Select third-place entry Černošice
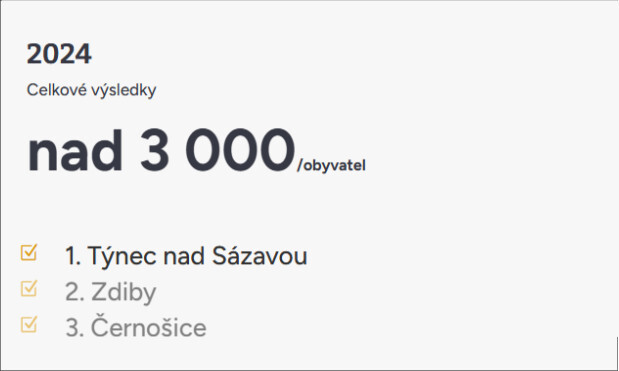Viewport: 619px width, 371px height. [x=136, y=327]
